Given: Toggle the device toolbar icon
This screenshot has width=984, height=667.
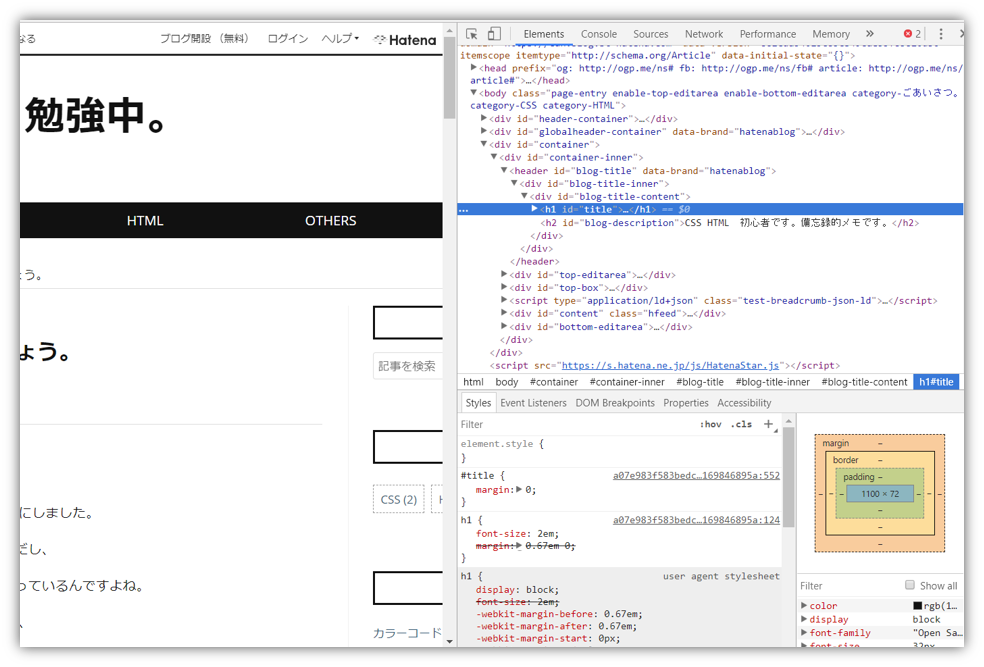Looking at the screenshot, I should coord(495,34).
